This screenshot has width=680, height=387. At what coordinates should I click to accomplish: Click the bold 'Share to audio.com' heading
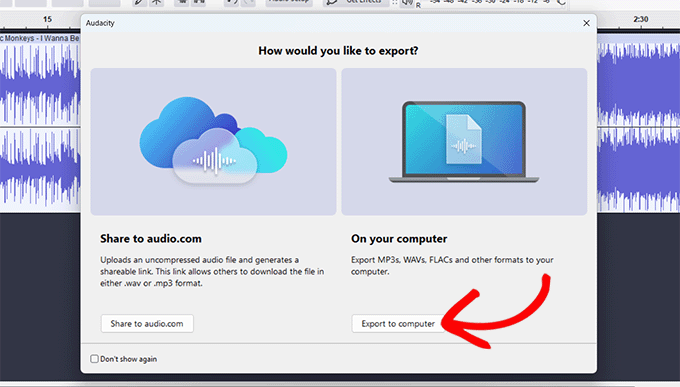151,239
